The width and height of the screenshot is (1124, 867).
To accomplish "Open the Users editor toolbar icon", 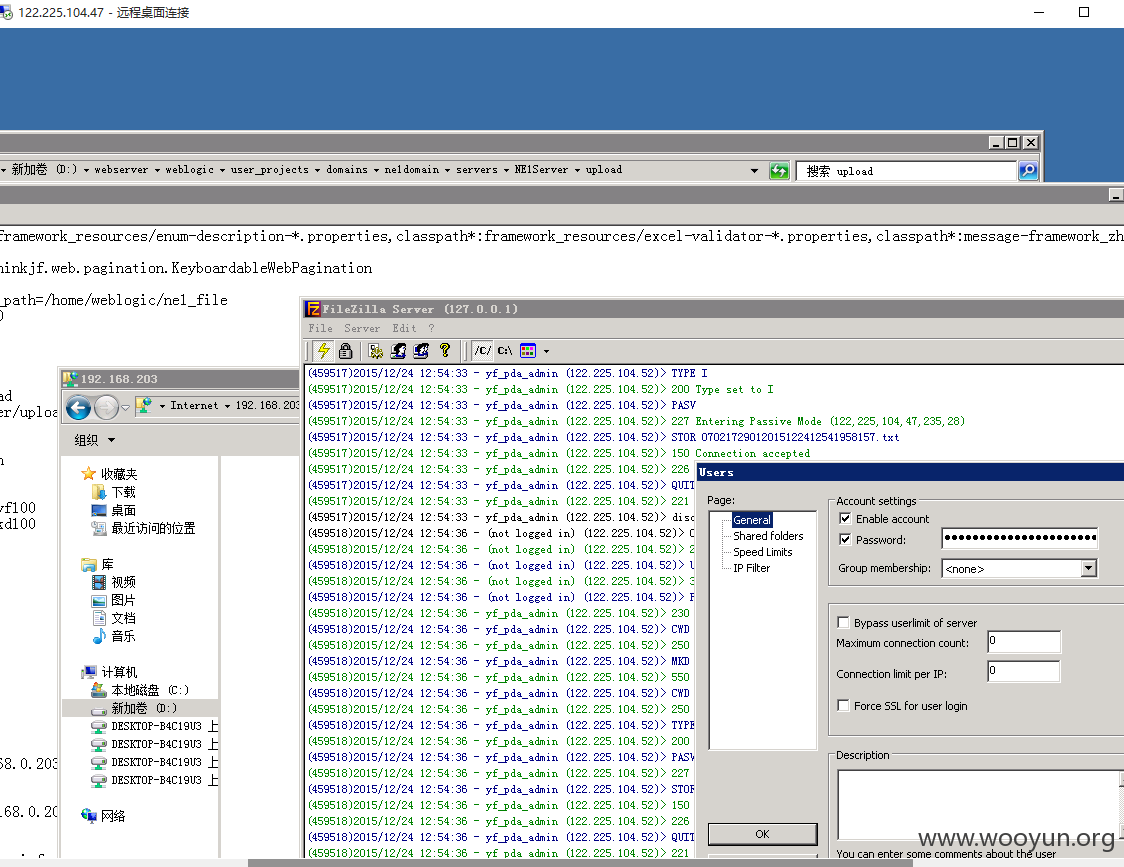I will tap(399, 351).
